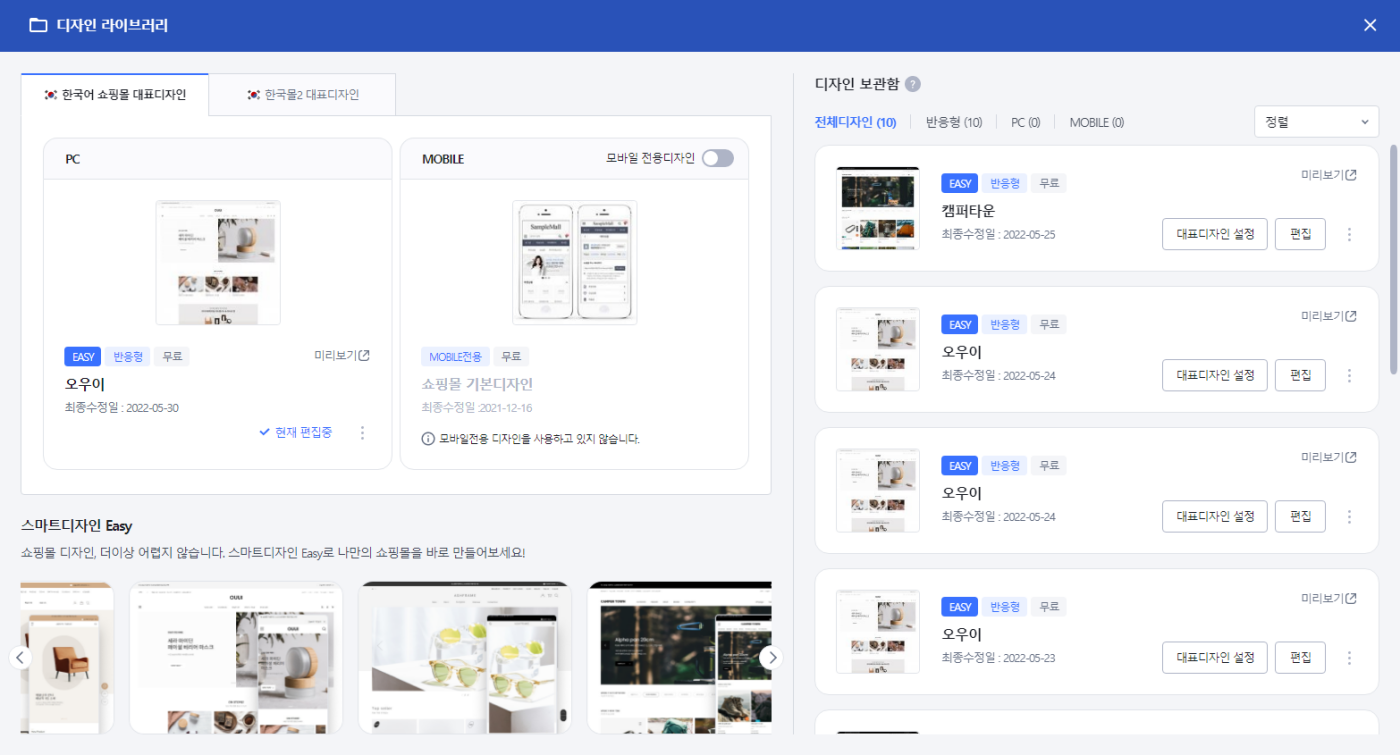Set 오우이 dated 2022-05-23 as 대표디자인
1400x755 pixels.
point(1215,657)
